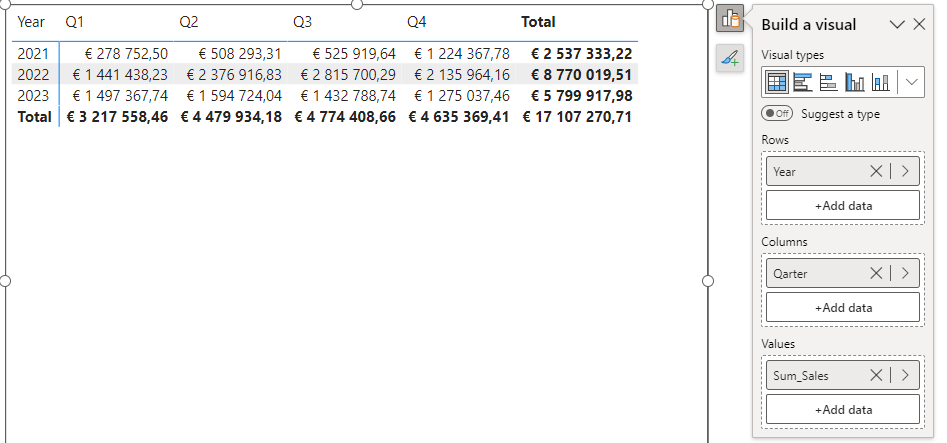Select the 2021 row header
Screen dimensions: 947x443
click(x=33, y=54)
